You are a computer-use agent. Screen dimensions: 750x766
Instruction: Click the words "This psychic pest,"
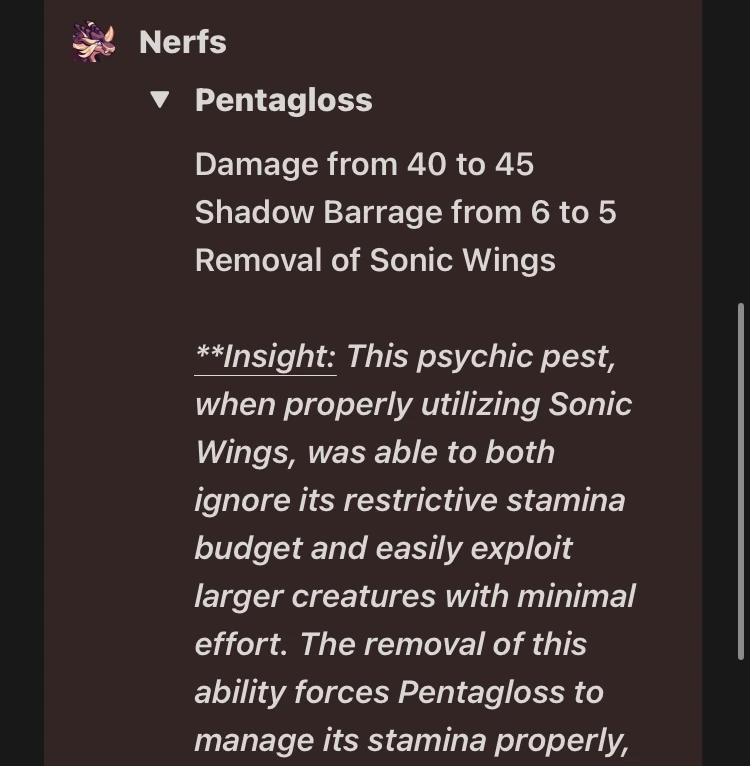(x=480, y=356)
